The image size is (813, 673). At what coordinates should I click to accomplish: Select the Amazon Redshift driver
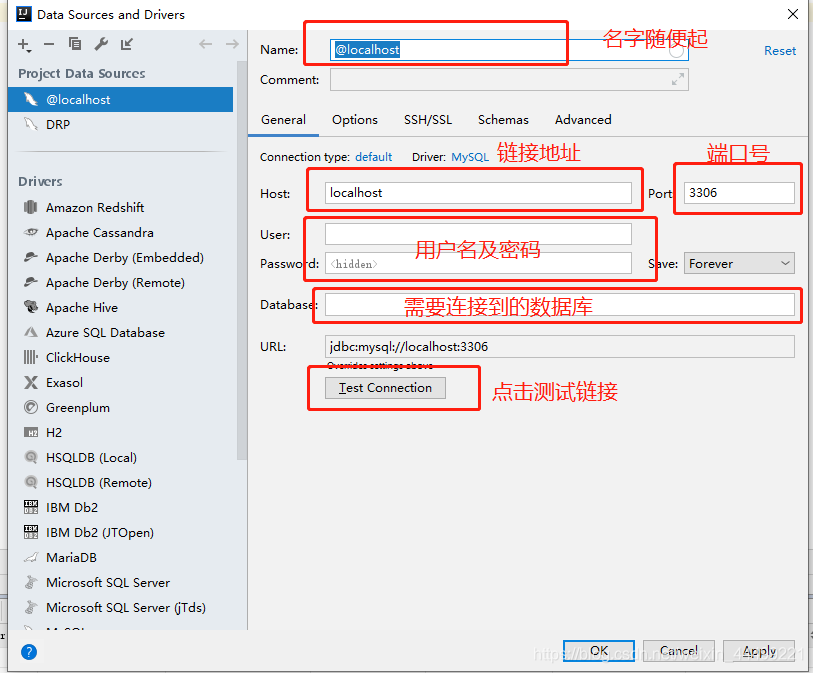[x=95, y=207]
